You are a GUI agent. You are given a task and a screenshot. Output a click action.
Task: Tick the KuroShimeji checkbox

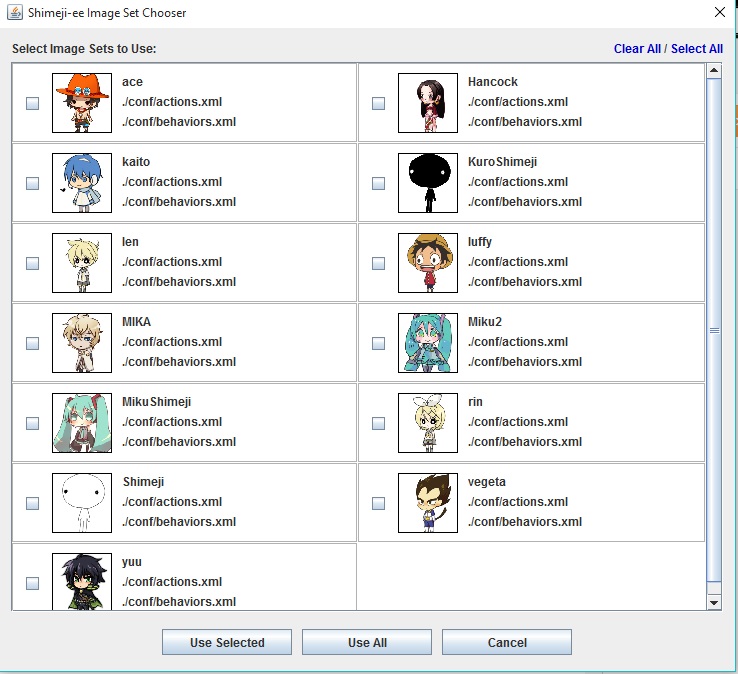[x=378, y=183]
